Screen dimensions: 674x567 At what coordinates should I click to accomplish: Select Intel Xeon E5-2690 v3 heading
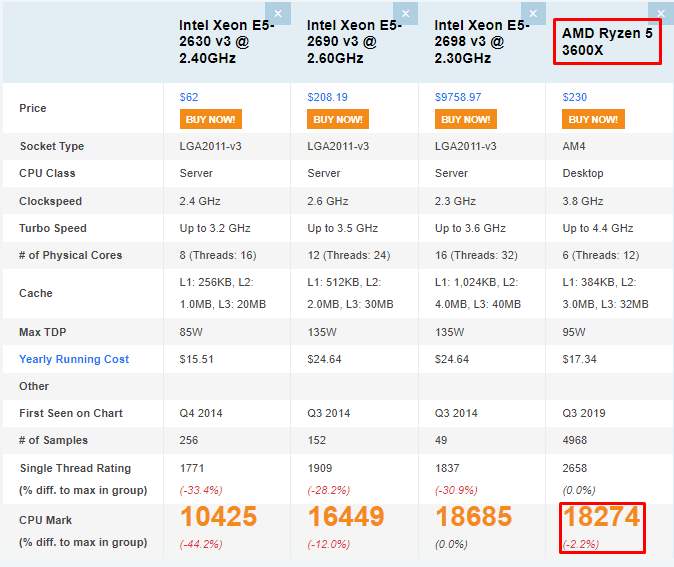(x=354, y=41)
